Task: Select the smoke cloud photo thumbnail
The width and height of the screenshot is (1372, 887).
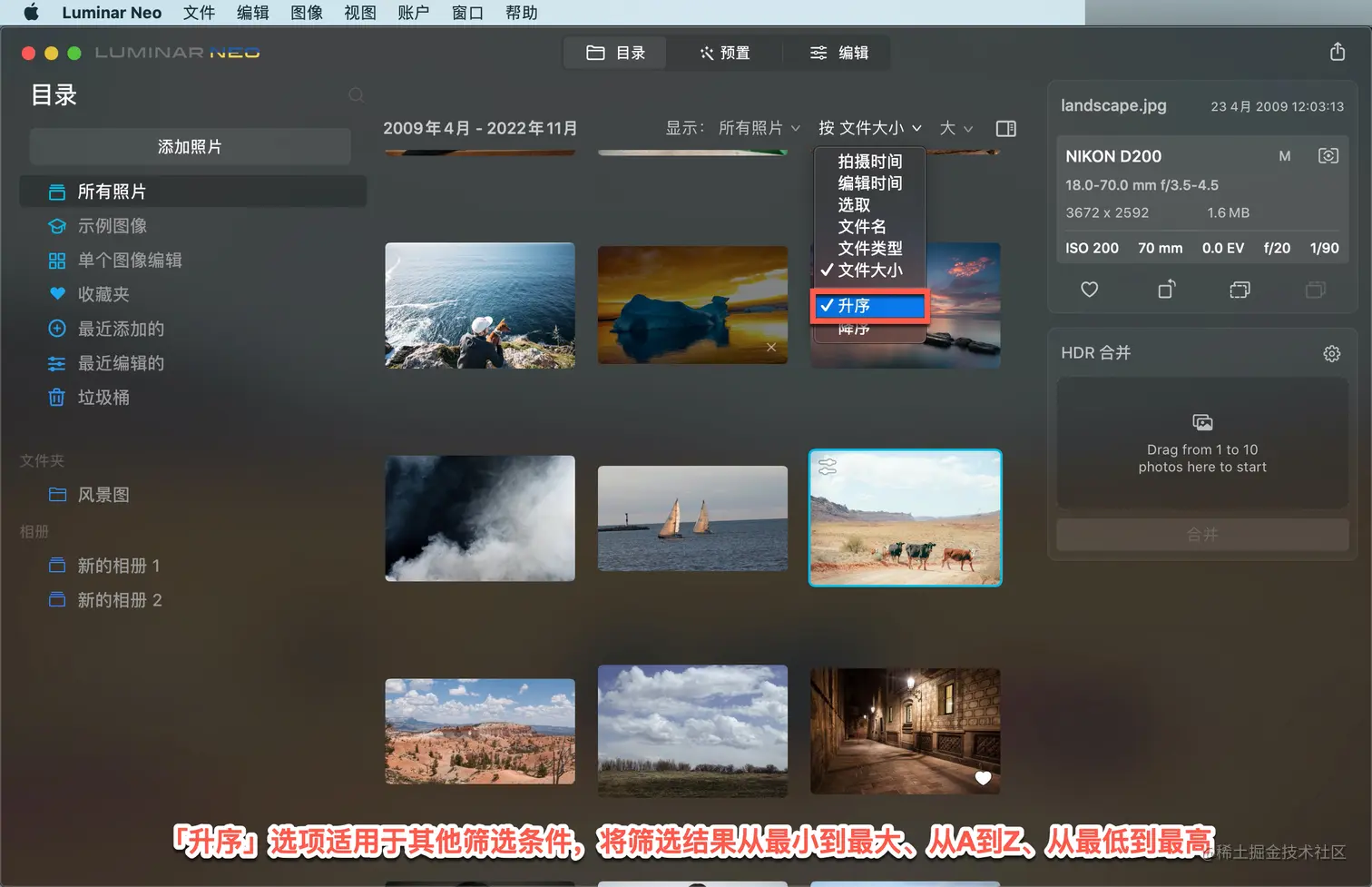Action: [x=480, y=518]
